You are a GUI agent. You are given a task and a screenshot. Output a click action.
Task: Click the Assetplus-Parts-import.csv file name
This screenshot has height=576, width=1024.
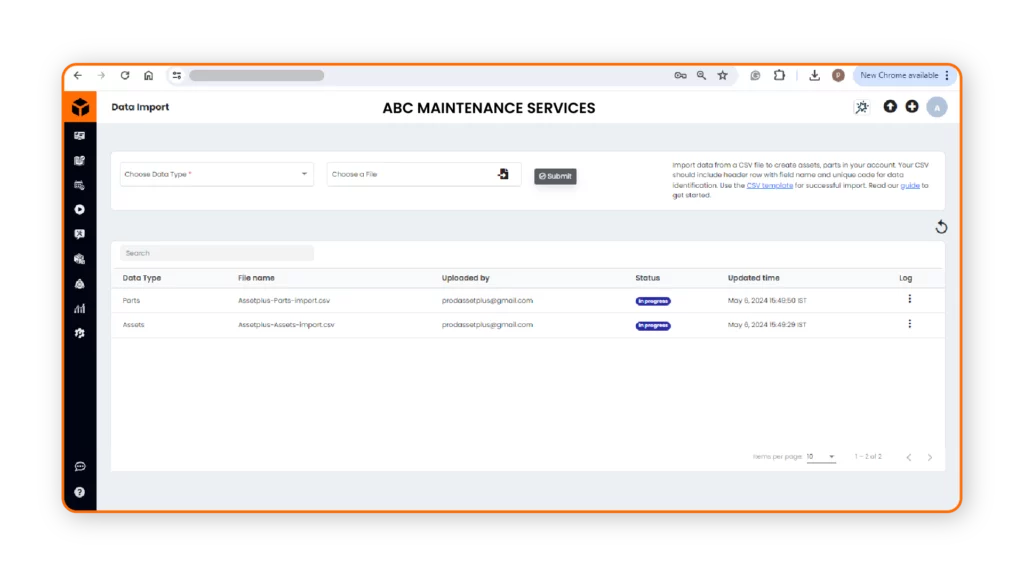click(284, 300)
